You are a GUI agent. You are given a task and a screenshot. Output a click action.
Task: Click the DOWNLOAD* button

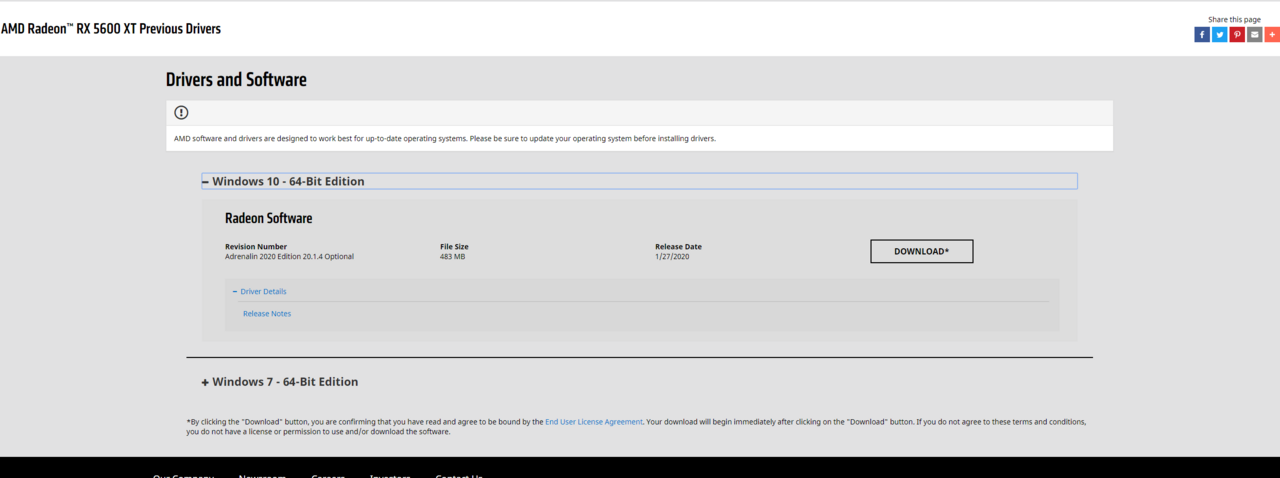click(x=921, y=251)
